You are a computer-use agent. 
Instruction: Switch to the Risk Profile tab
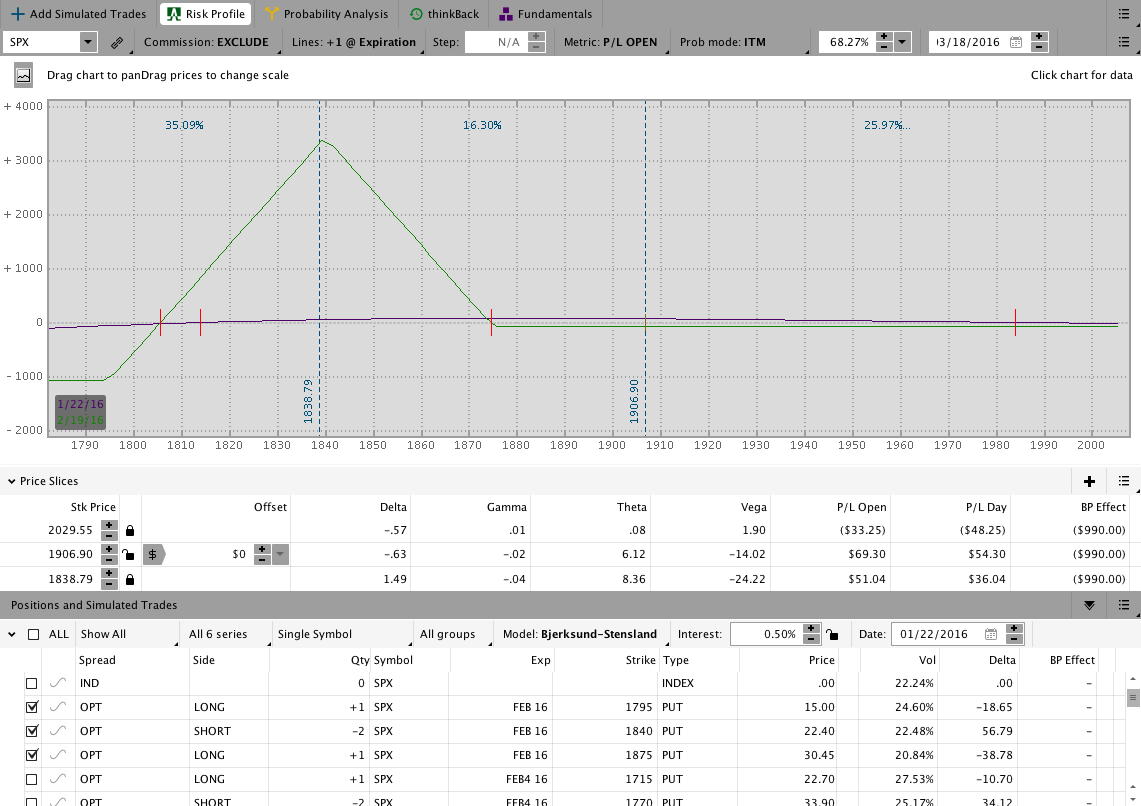pyautogui.click(x=206, y=14)
